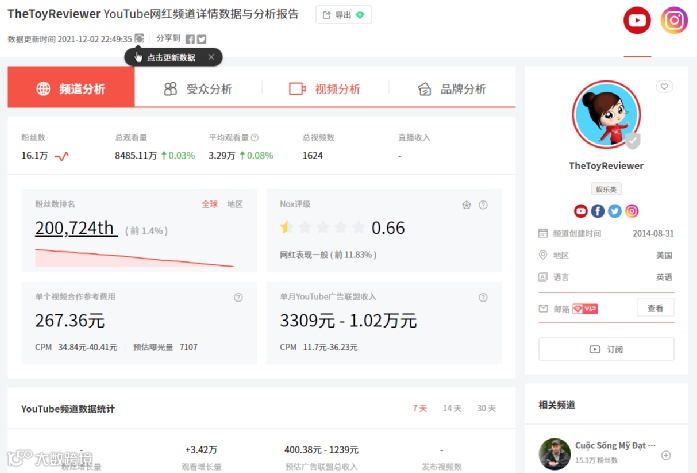Click the Cuộc Sống Mỹ Đạt channel avatar

pos(555,454)
